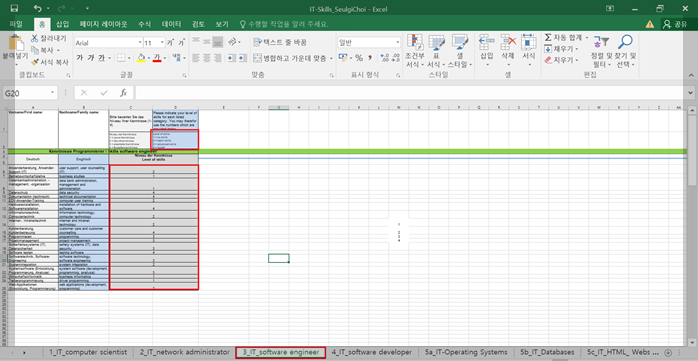Click the increase decimal icon
The image size is (698, 361).
pyautogui.click(x=385, y=58)
